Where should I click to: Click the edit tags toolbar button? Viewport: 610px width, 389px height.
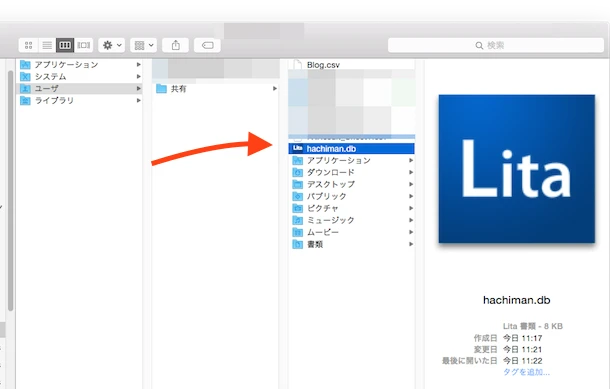coord(207,46)
